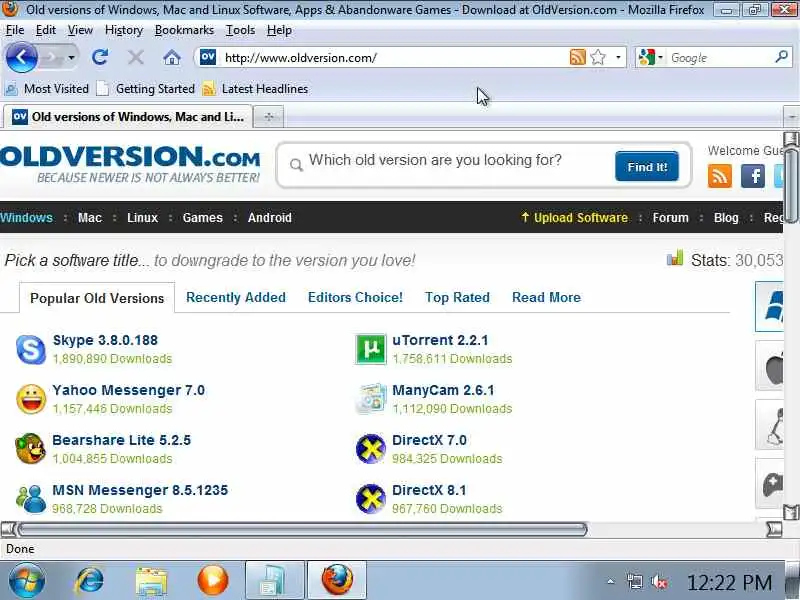Click the Upload Software link
The height and width of the screenshot is (600, 800).
coord(574,218)
